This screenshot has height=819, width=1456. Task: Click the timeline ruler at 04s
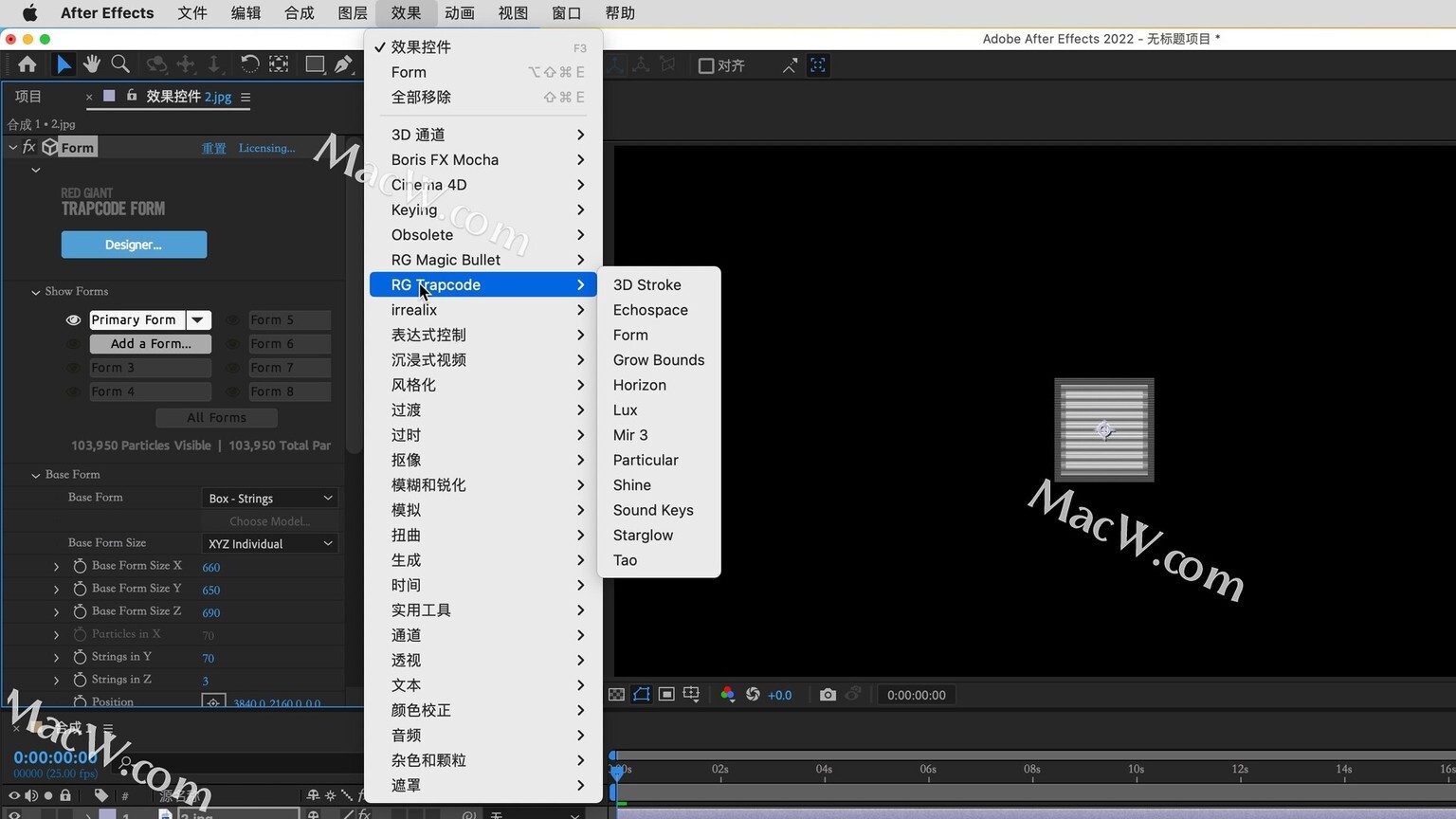[x=824, y=769]
